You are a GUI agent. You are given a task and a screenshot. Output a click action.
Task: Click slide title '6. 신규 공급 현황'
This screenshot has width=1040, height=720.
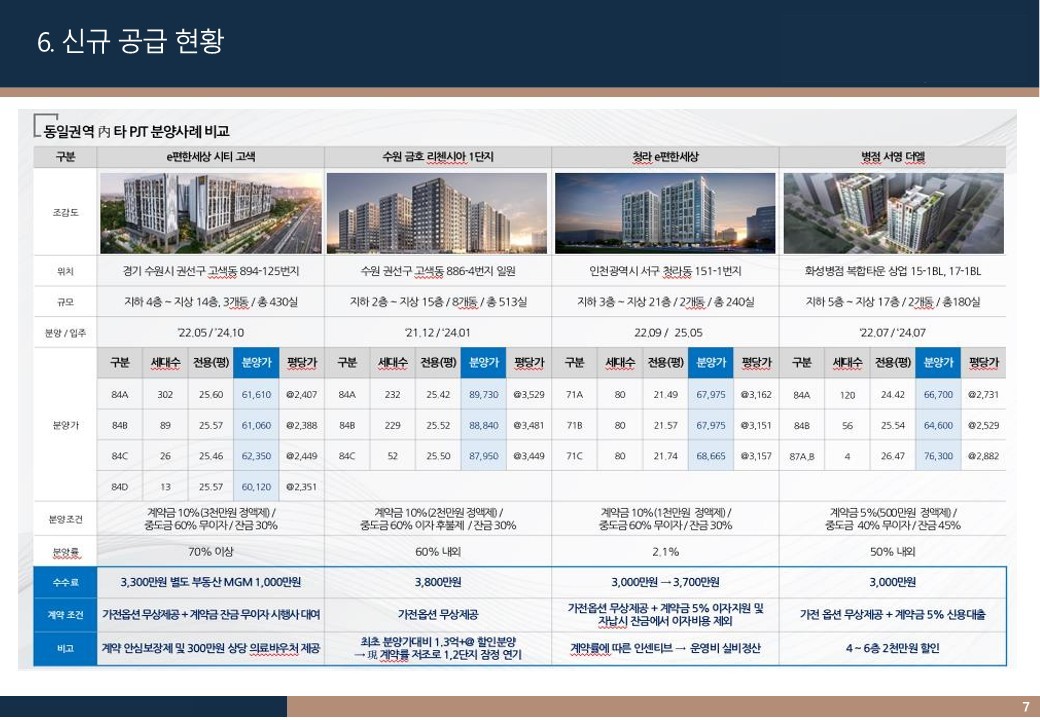click(x=131, y=41)
